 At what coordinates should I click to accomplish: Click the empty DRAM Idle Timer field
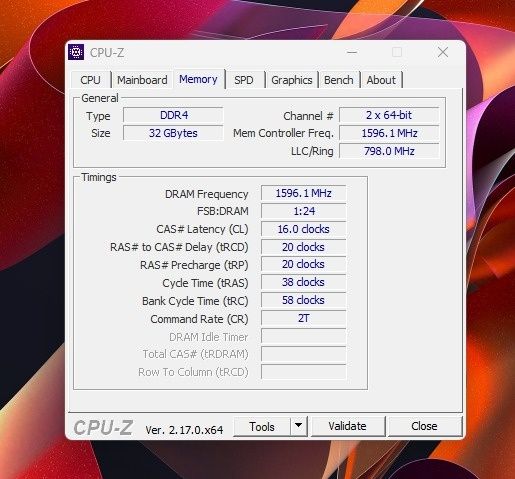304,336
